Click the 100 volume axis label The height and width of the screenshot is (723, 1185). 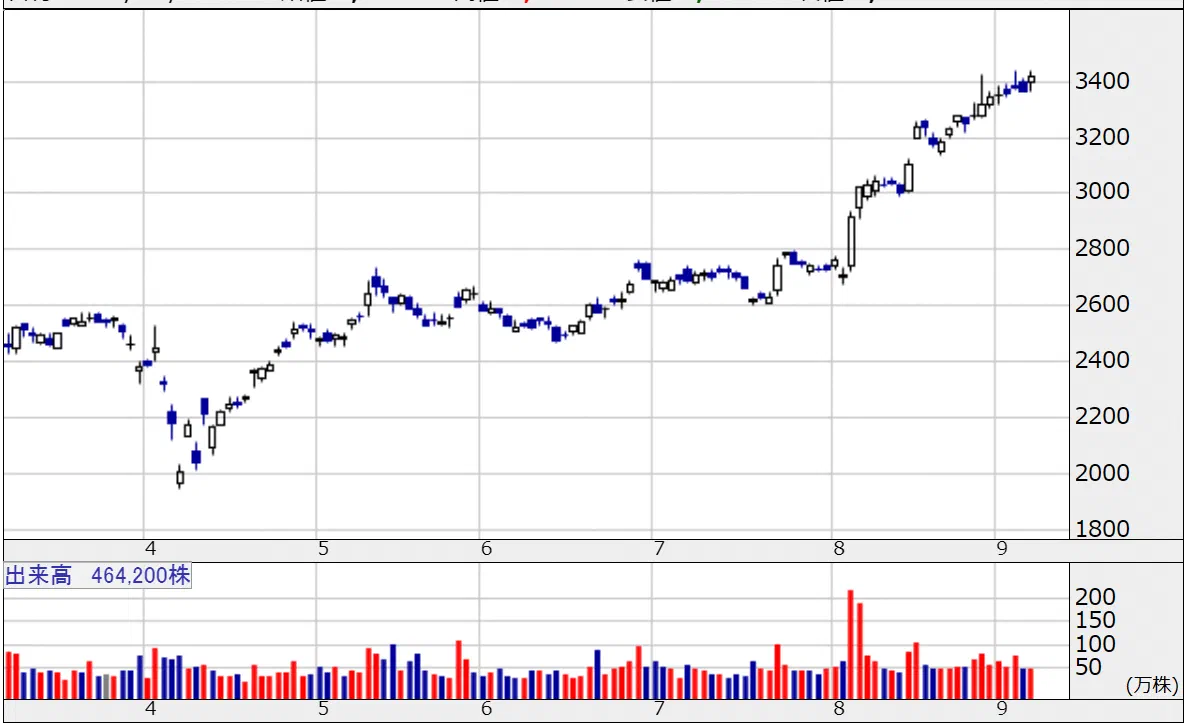coord(1095,644)
